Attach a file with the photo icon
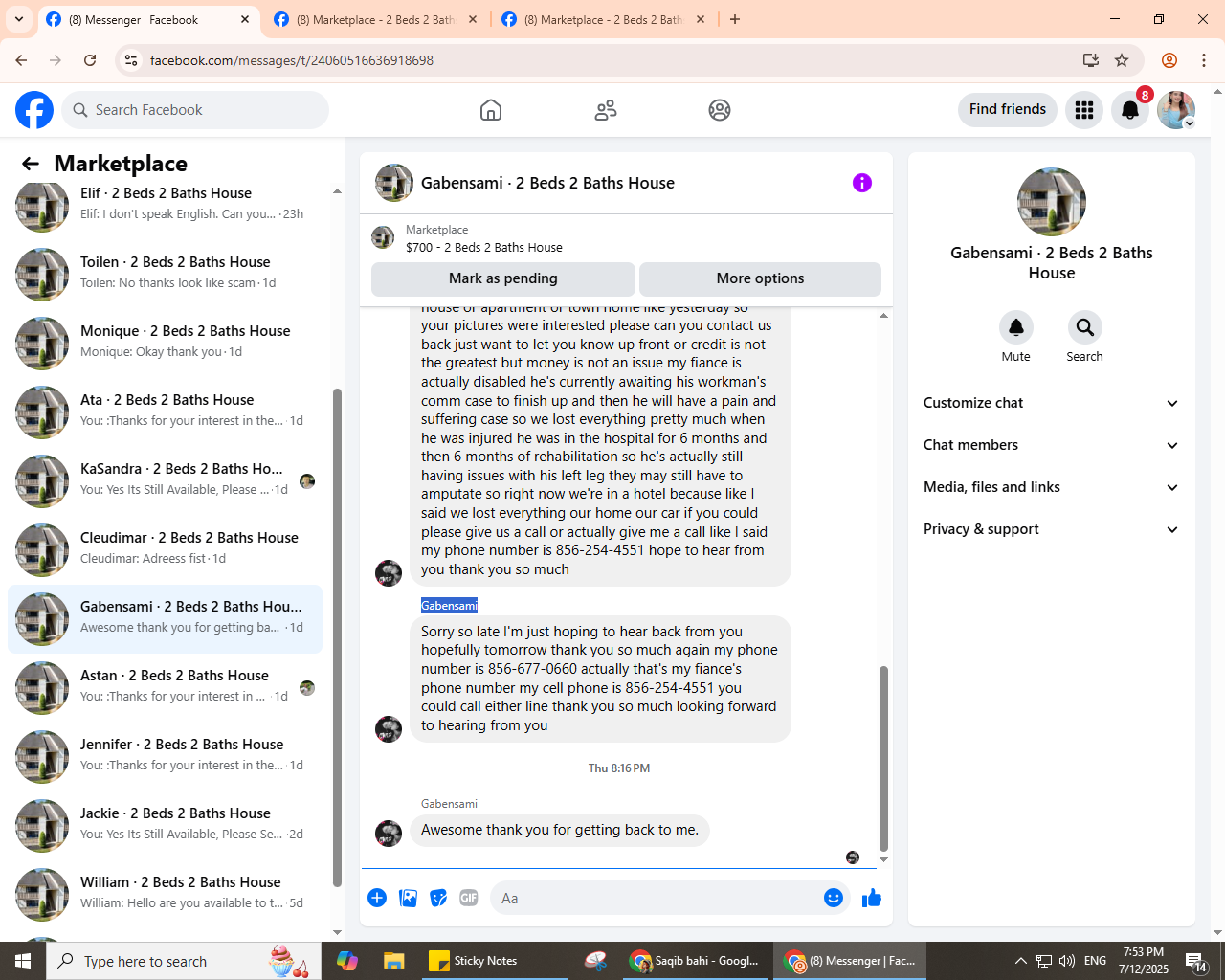Image resolution: width=1225 pixels, height=980 pixels. click(408, 898)
